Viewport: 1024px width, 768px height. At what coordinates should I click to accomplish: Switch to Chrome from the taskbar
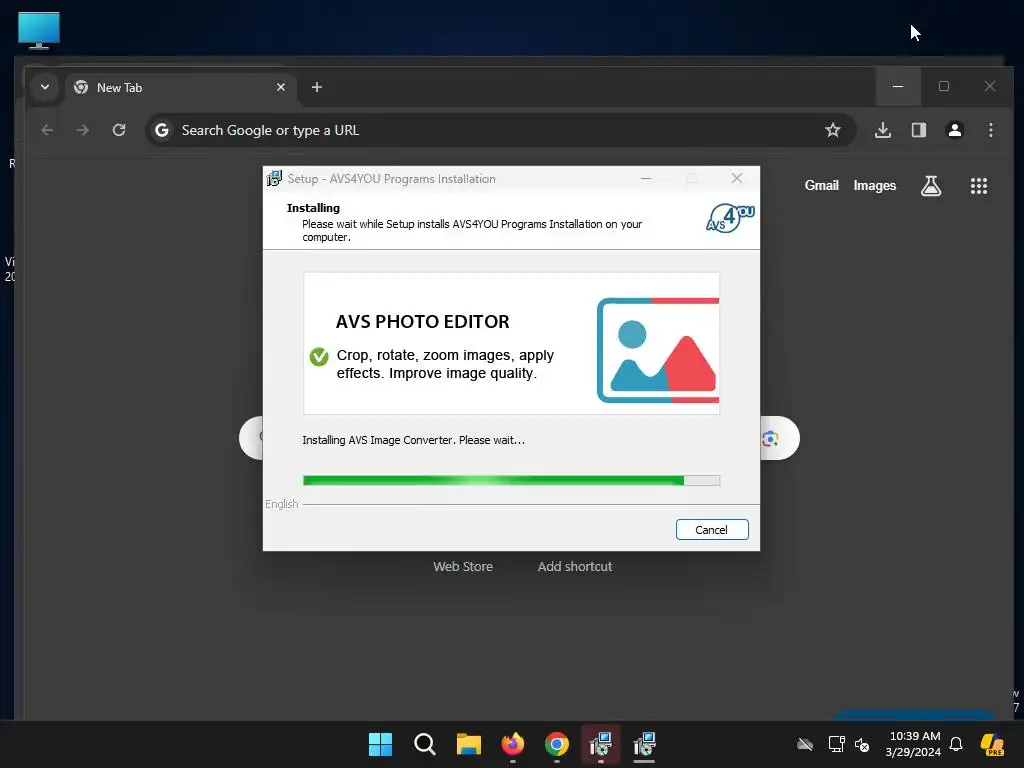tap(556, 744)
